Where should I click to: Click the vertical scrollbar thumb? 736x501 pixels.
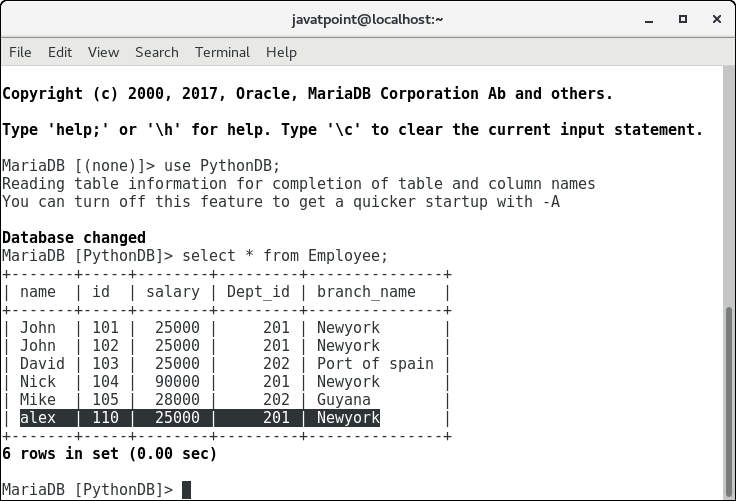click(x=729, y=400)
